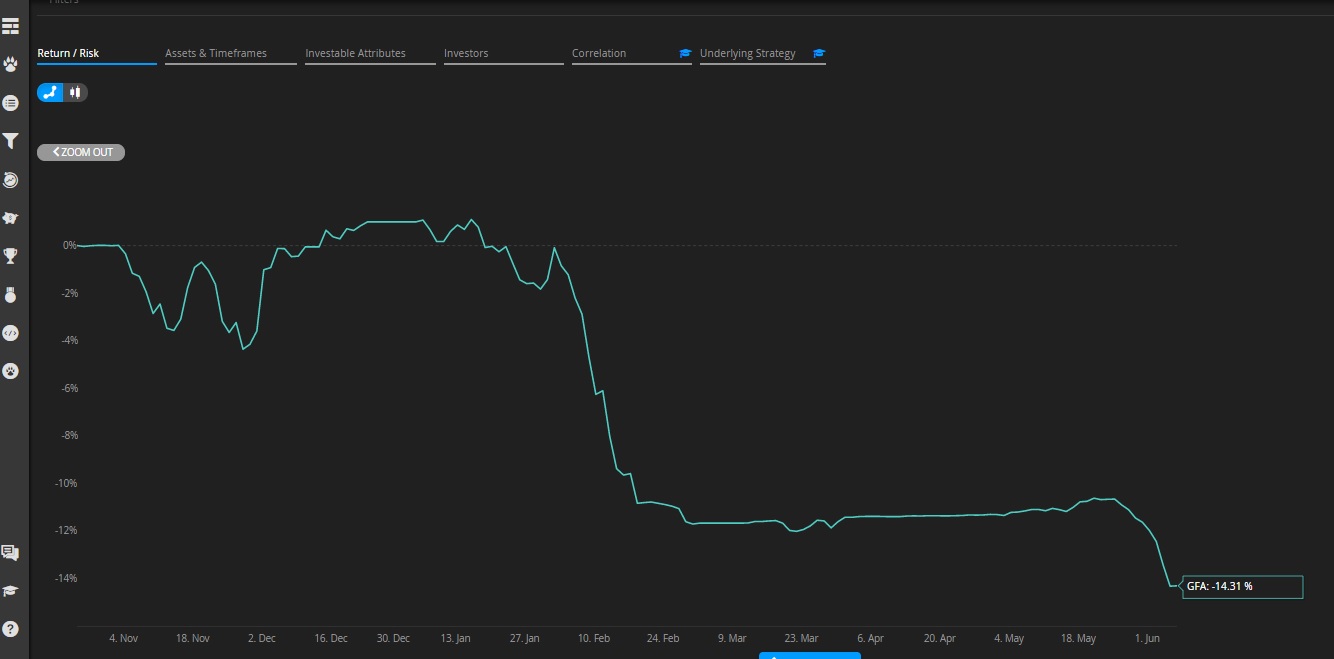
Task: Click the 27. Jan date label
Action: [525, 638]
